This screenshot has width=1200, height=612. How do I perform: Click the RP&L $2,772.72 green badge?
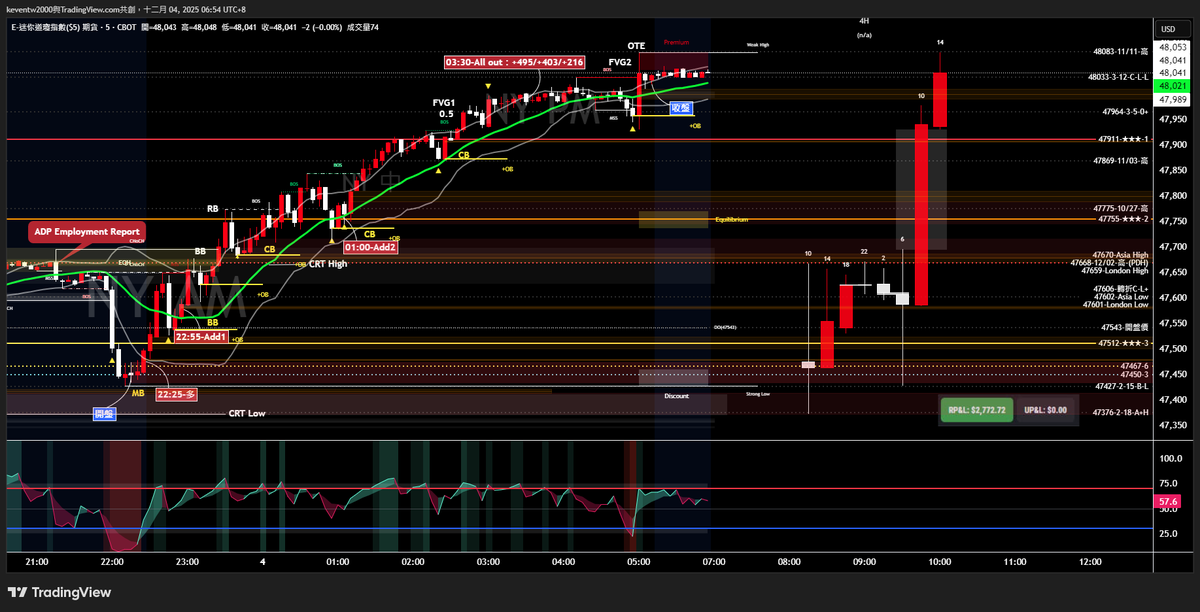pos(977,410)
